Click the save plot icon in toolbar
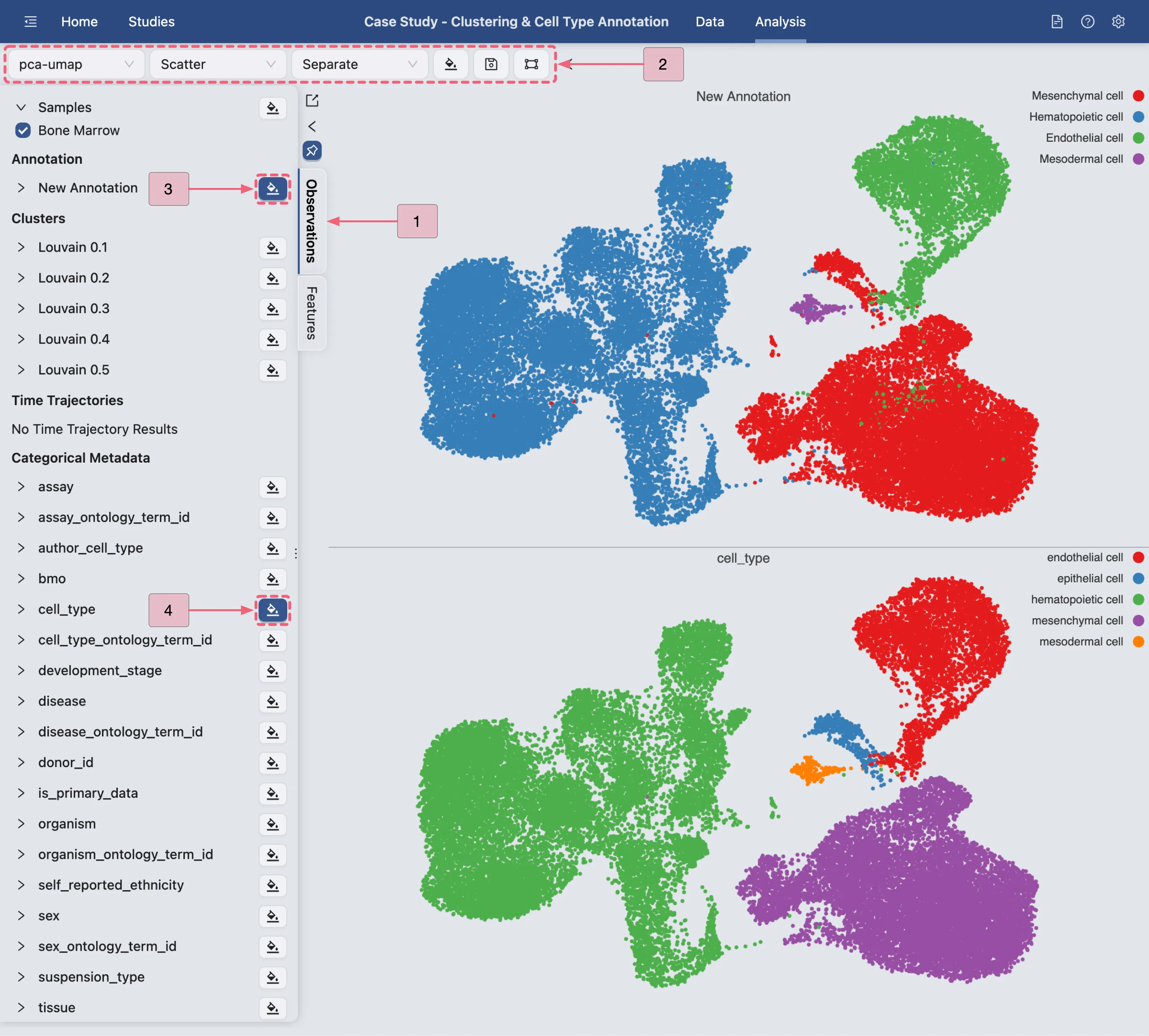The height and width of the screenshot is (1036, 1149). click(491, 64)
